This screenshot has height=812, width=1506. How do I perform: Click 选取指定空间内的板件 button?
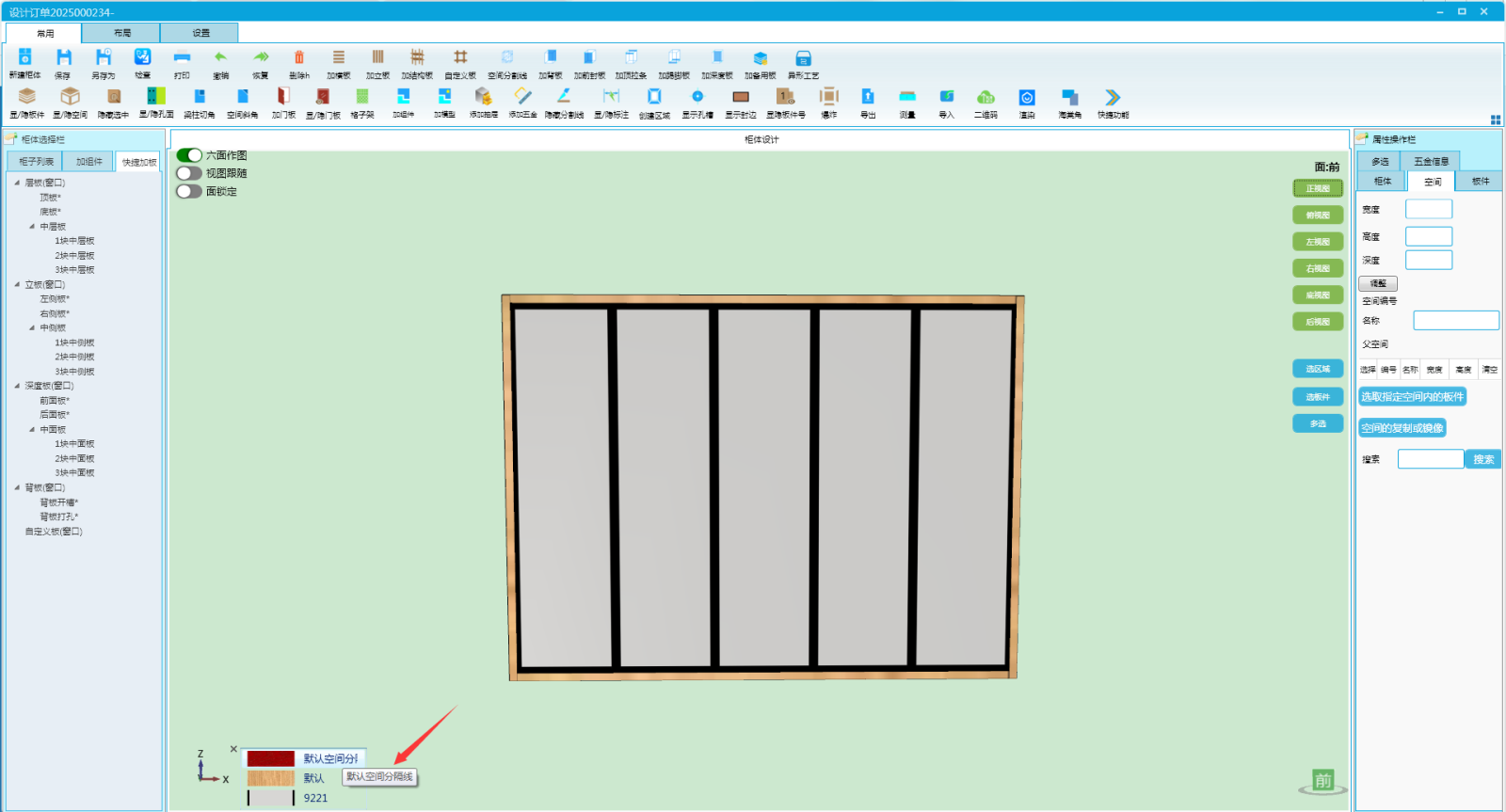[x=1412, y=397]
